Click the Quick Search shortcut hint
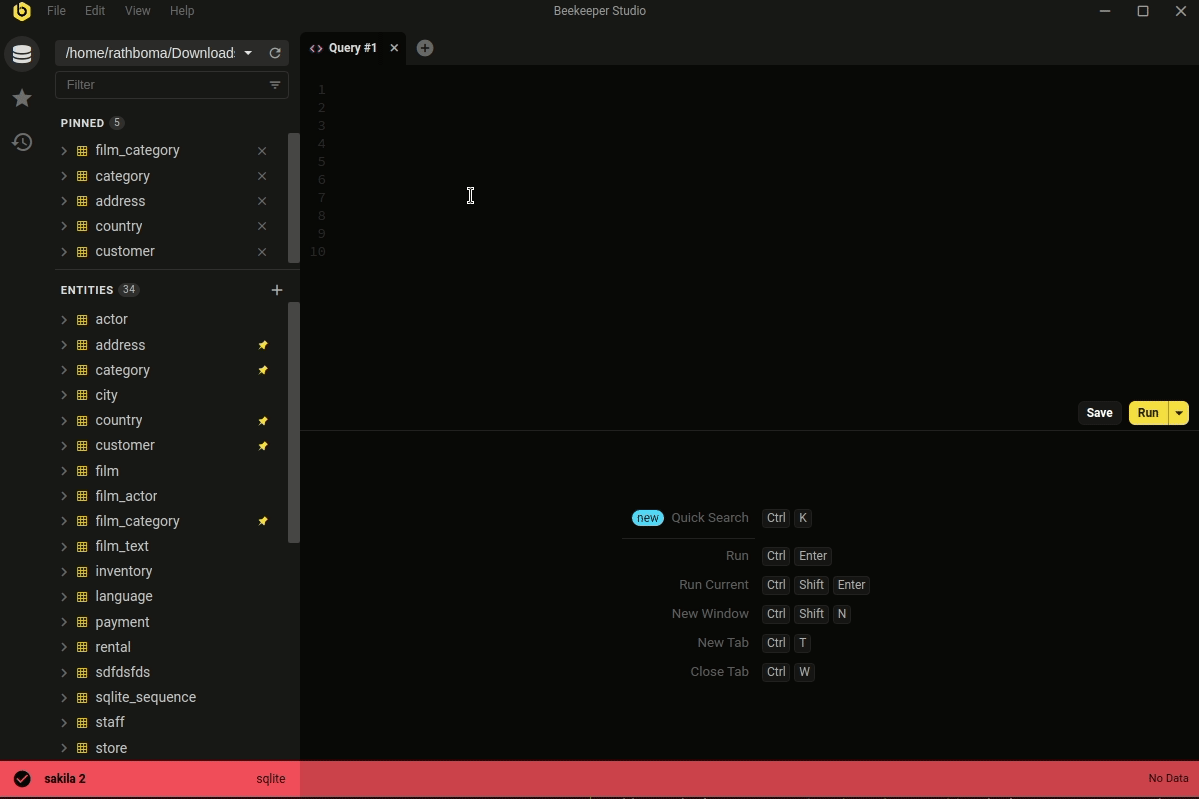 pos(710,518)
